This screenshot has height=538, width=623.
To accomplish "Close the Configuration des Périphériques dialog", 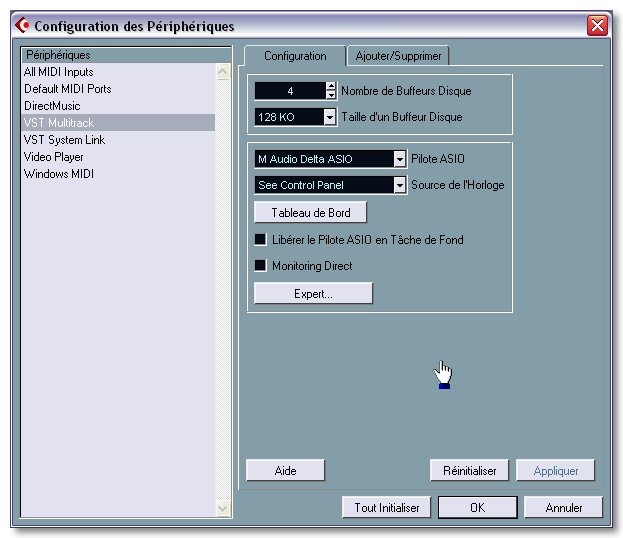I will pos(597,26).
